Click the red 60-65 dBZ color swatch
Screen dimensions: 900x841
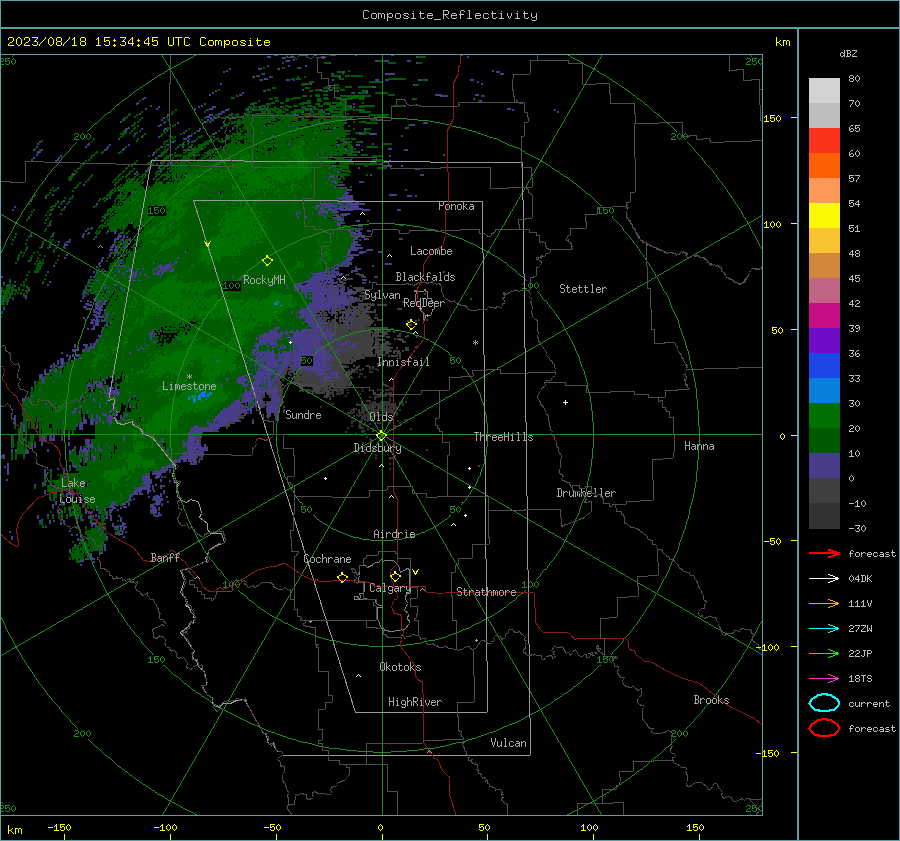tap(824, 141)
